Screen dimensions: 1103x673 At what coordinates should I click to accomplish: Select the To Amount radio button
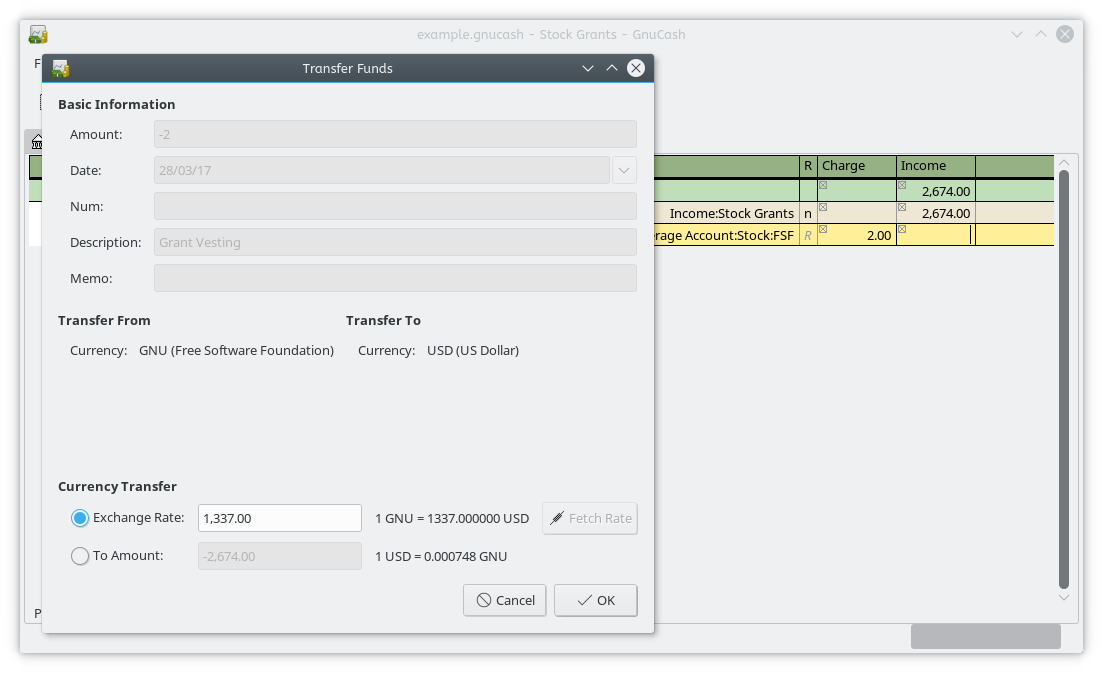pyautogui.click(x=80, y=556)
